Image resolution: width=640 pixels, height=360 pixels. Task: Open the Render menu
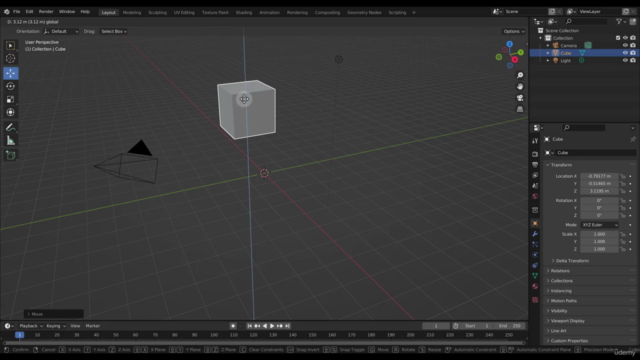coord(46,12)
